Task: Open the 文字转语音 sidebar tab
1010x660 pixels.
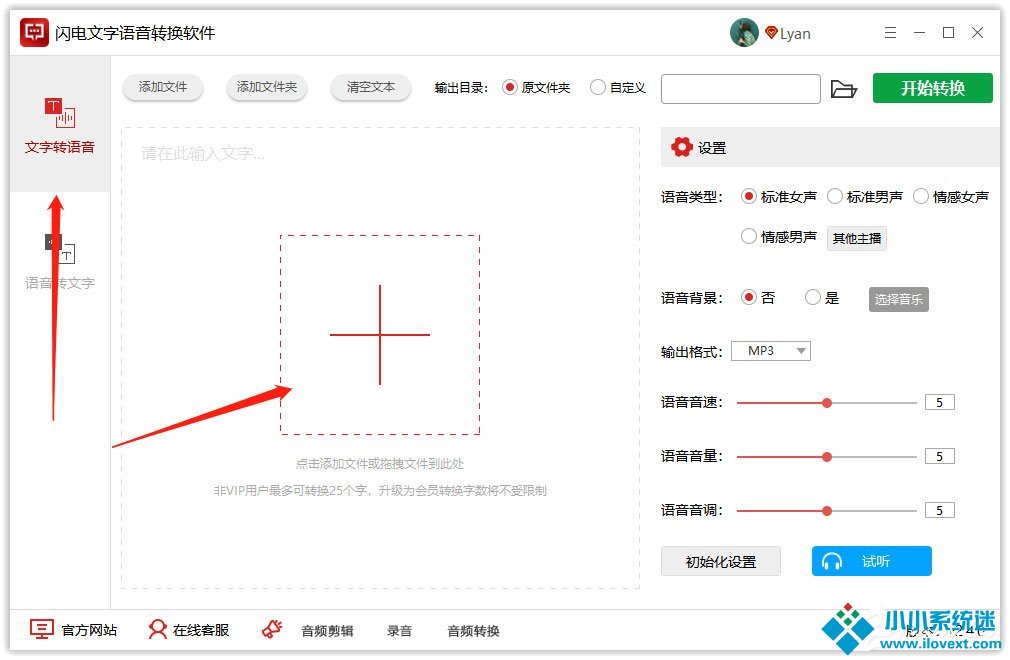Action: pyautogui.click(x=60, y=124)
